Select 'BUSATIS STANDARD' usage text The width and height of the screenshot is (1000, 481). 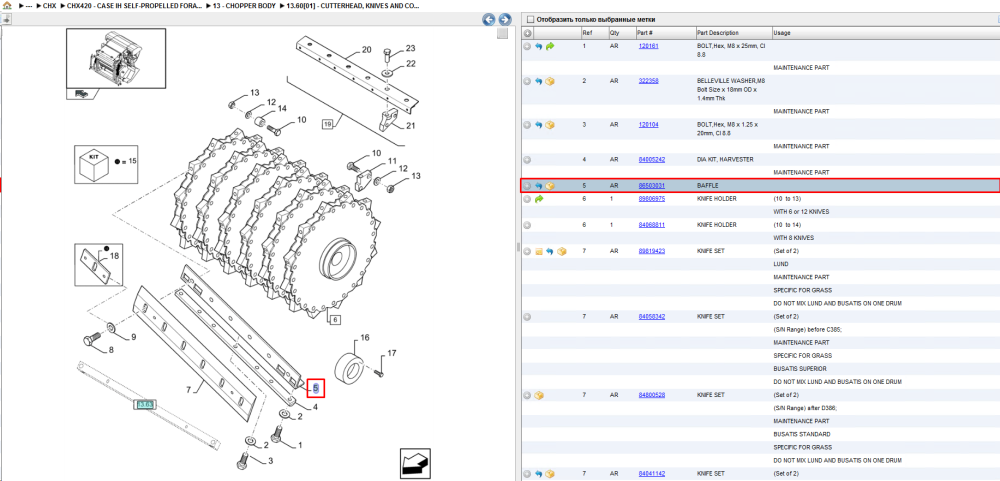[x=801, y=434]
